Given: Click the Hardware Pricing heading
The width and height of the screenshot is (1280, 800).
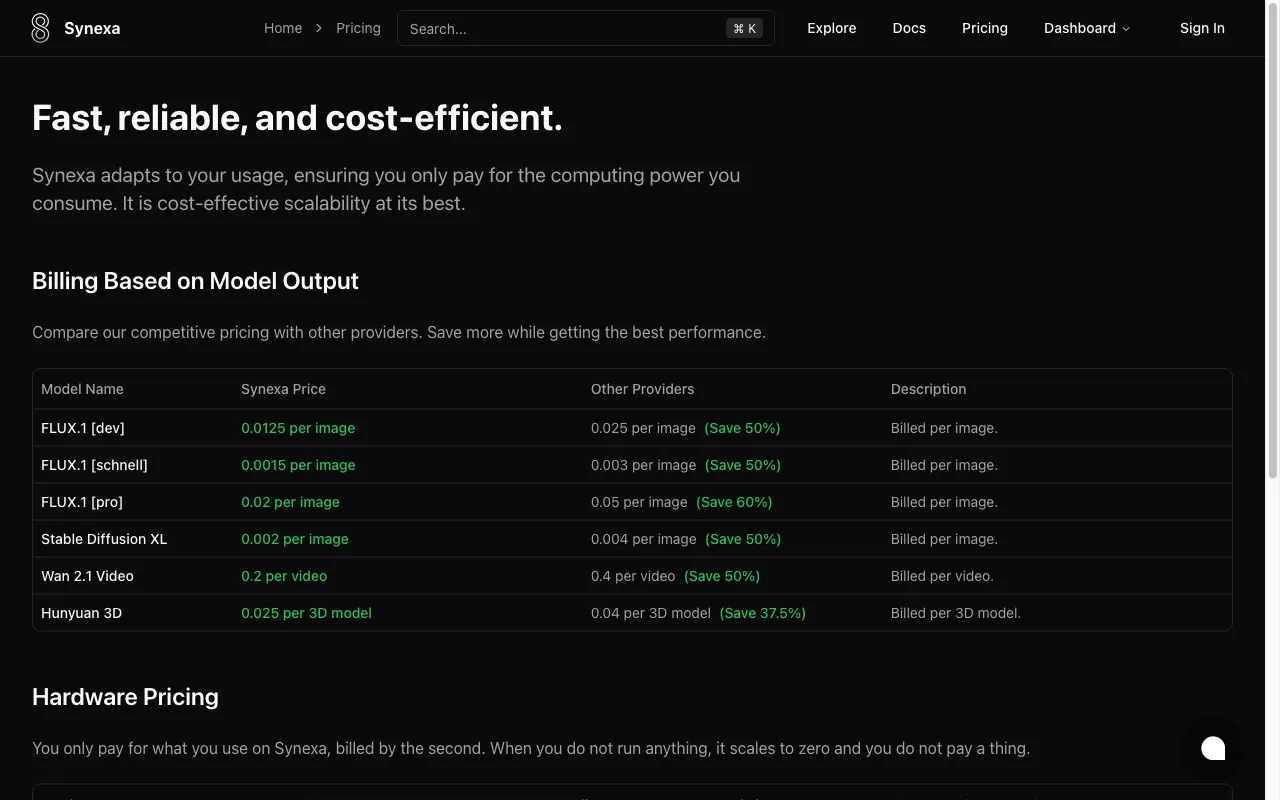Looking at the screenshot, I should pyautogui.click(x=125, y=697).
